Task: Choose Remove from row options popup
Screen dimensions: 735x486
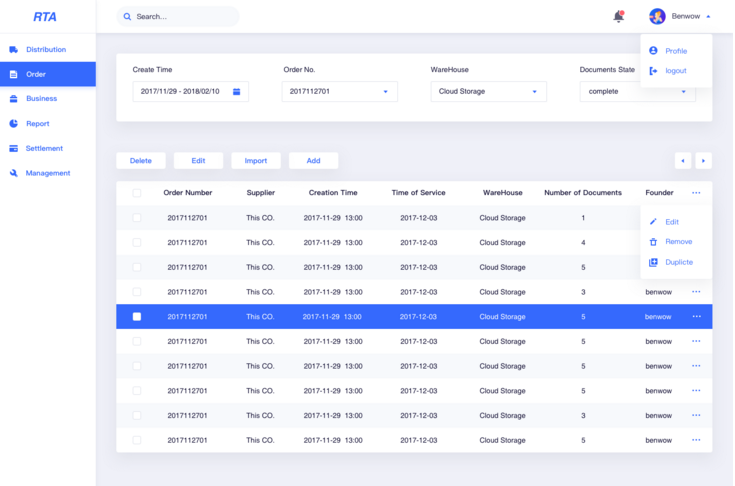Action: tap(678, 242)
